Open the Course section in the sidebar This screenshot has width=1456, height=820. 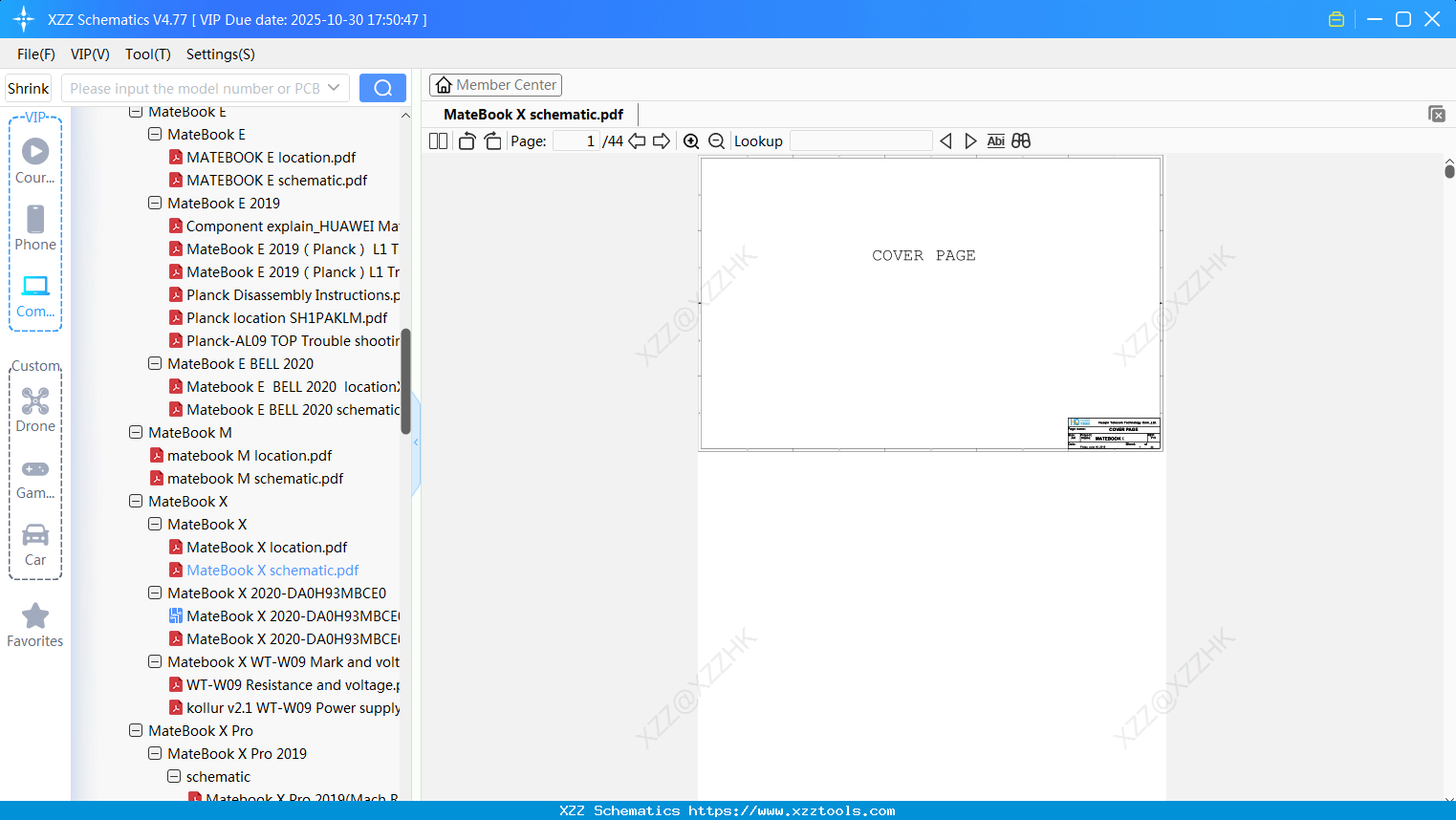pos(35,161)
